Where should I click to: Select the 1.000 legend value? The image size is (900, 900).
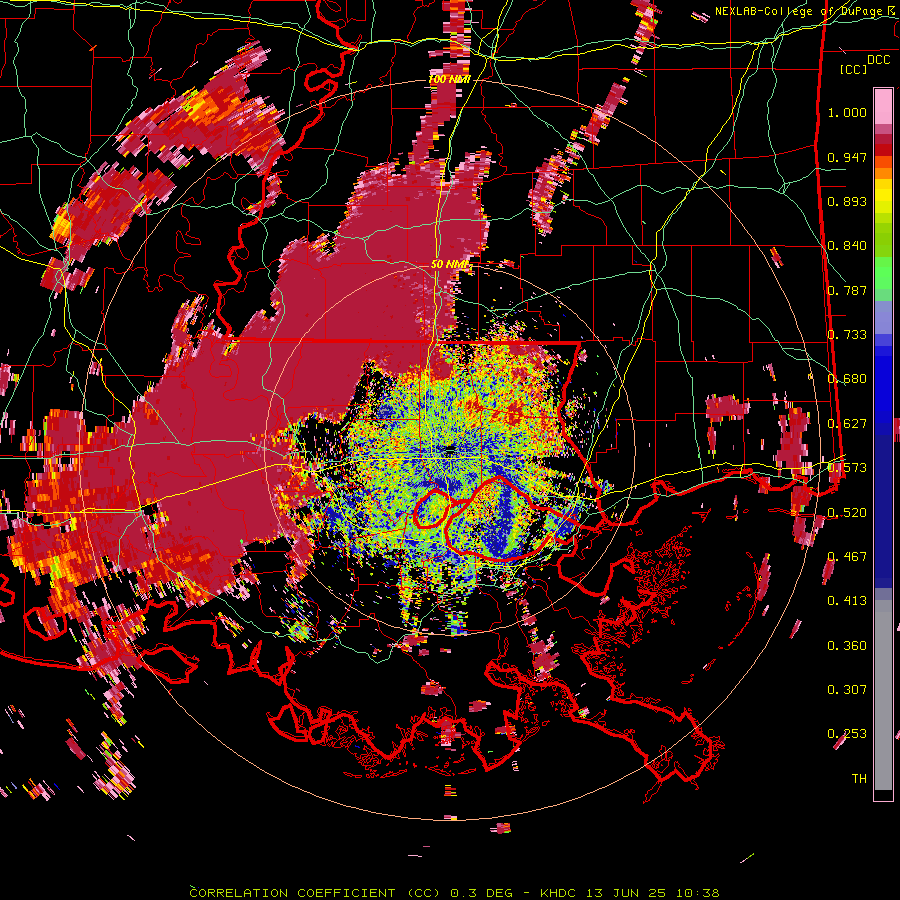(847, 112)
